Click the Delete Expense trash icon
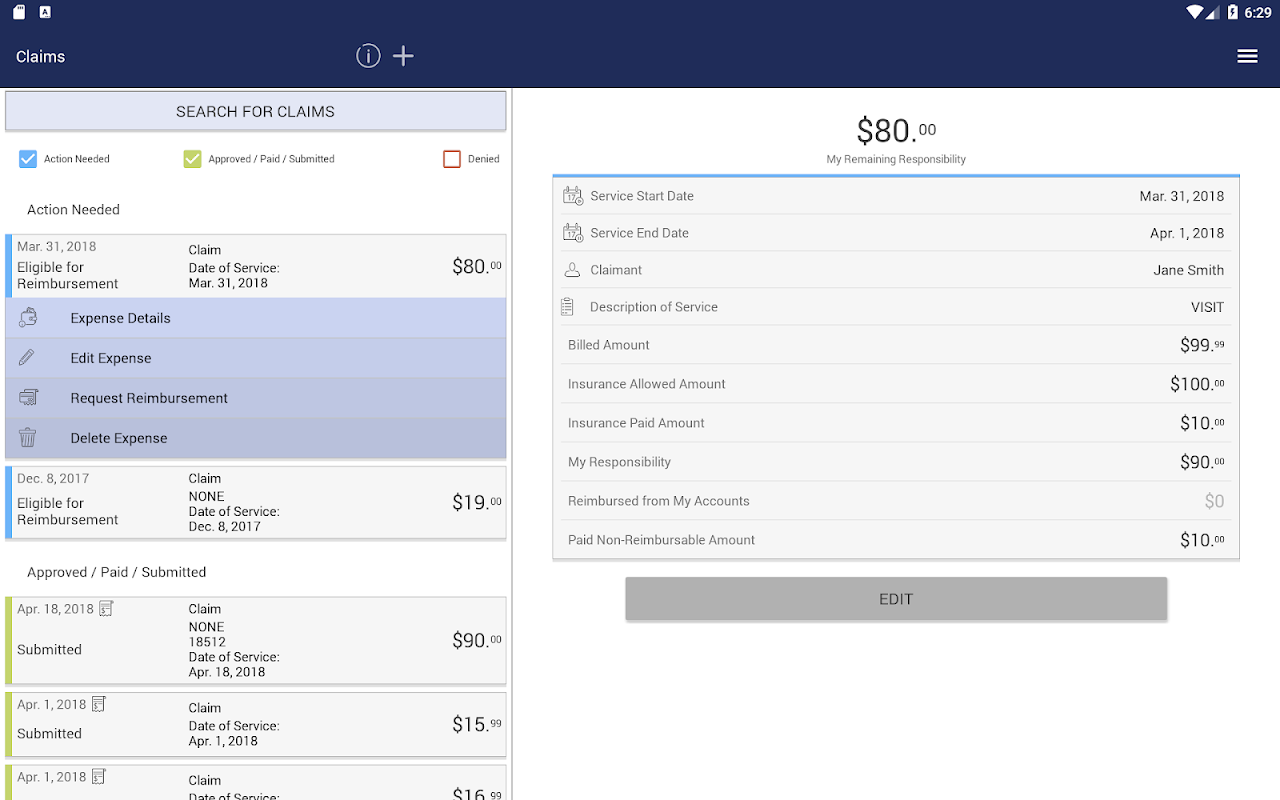The image size is (1280, 800). click(28, 437)
